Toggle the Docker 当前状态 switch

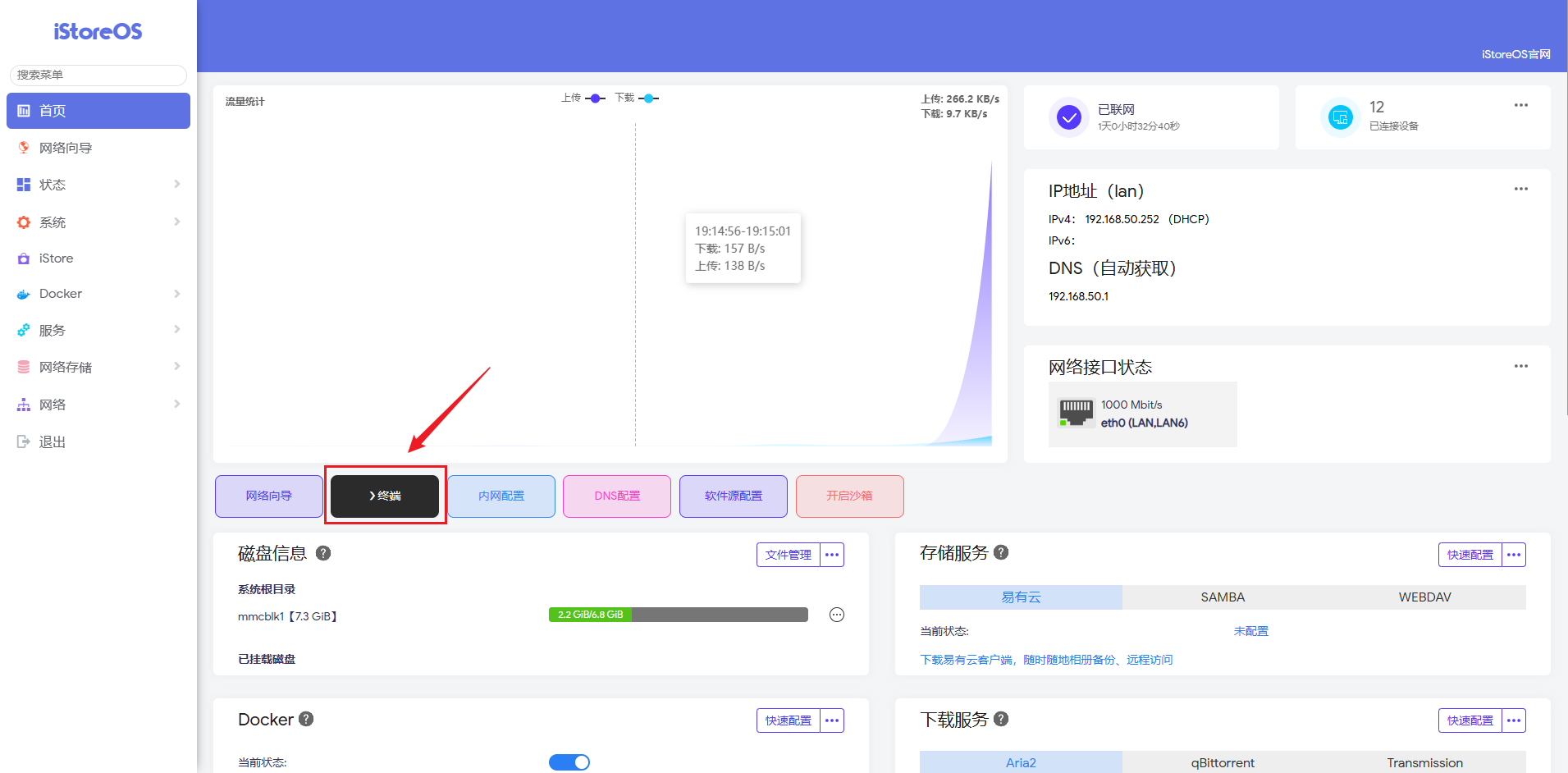click(x=569, y=762)
